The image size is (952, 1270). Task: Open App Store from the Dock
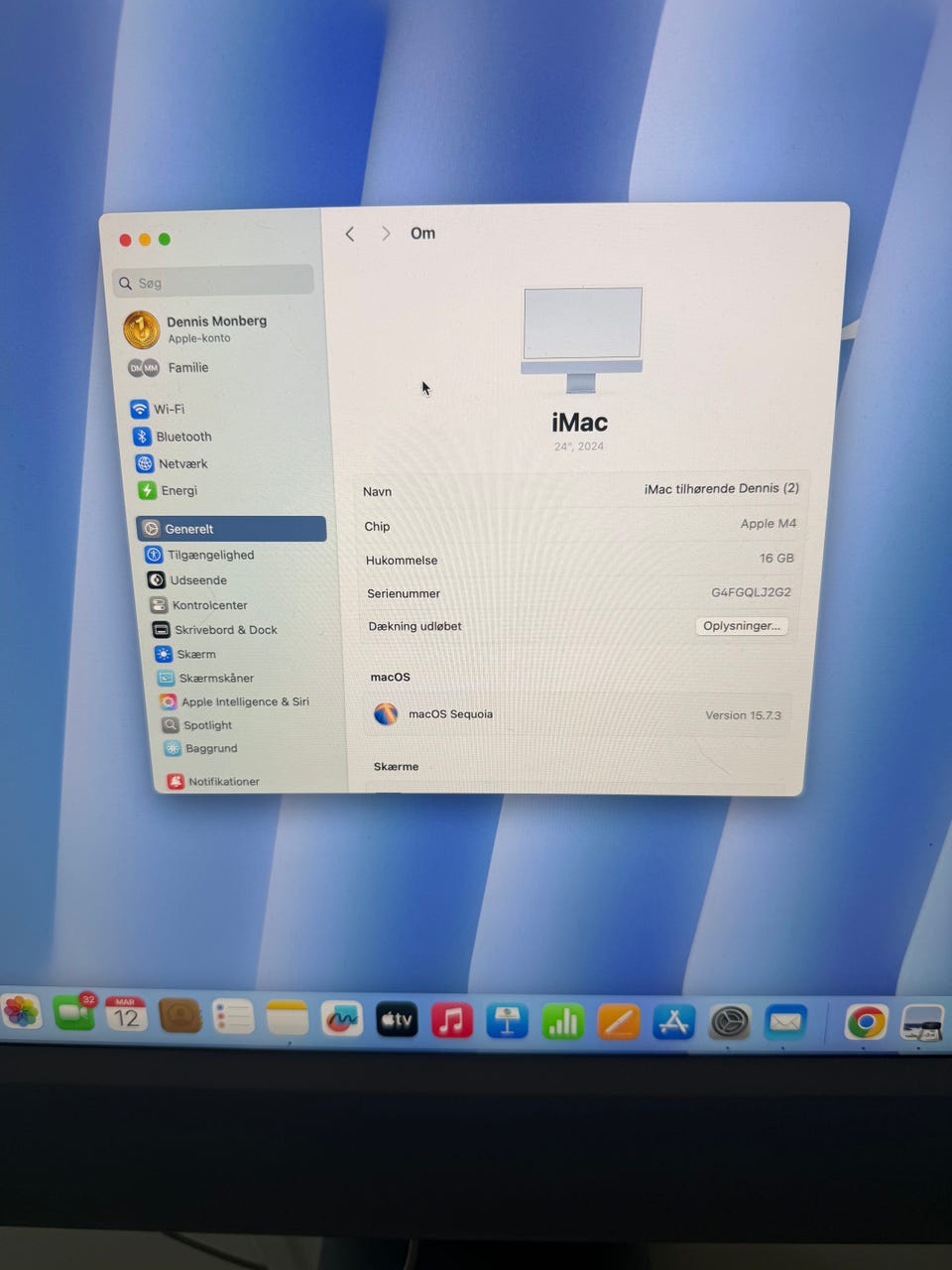pyautogui.click(x=673, y=1022)
